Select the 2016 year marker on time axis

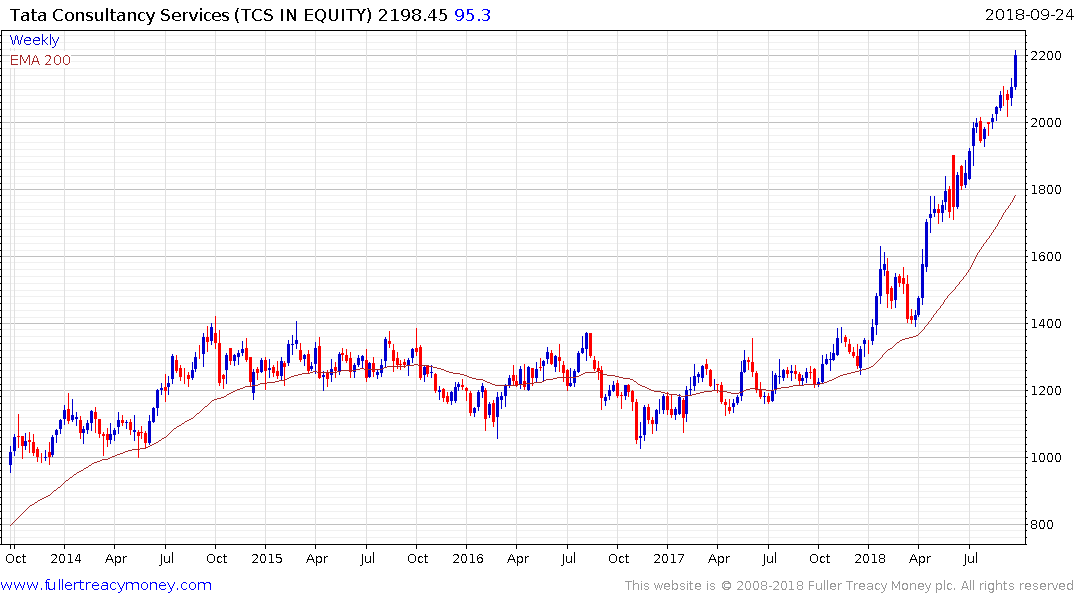tap(468, 559)
